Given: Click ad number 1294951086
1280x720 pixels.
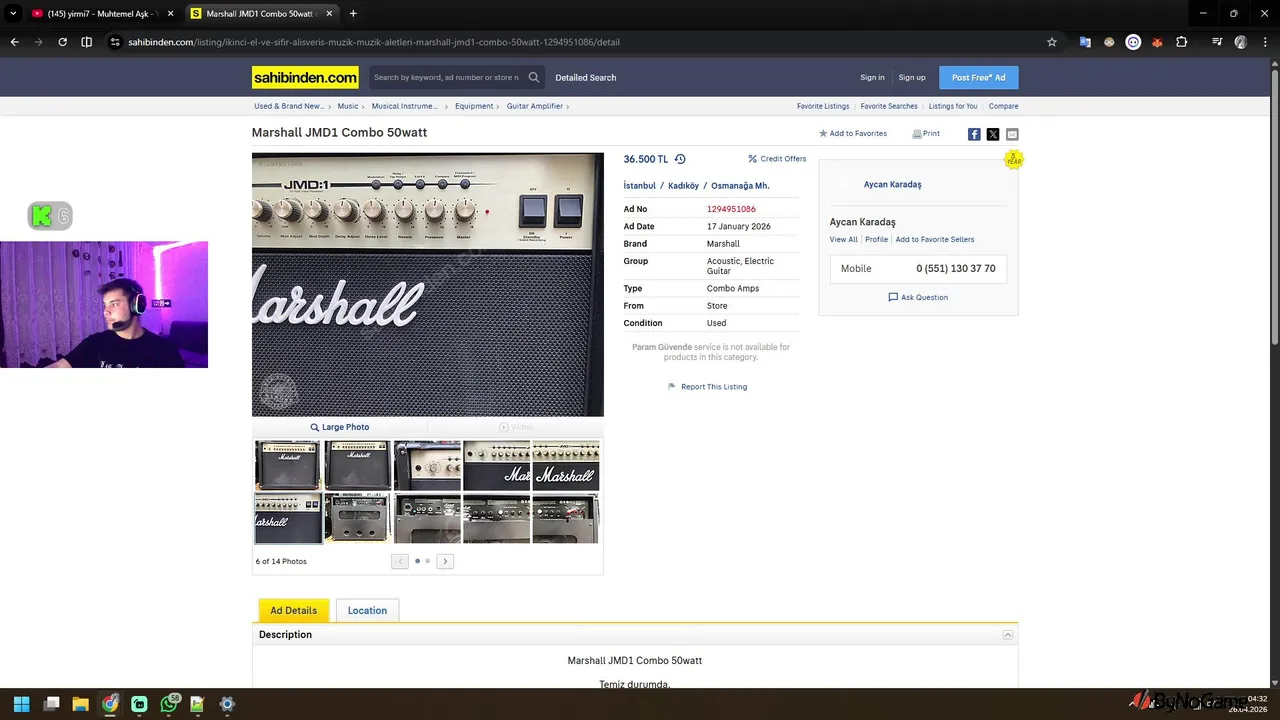Looking at the screenshot, I should coord(731,209).
